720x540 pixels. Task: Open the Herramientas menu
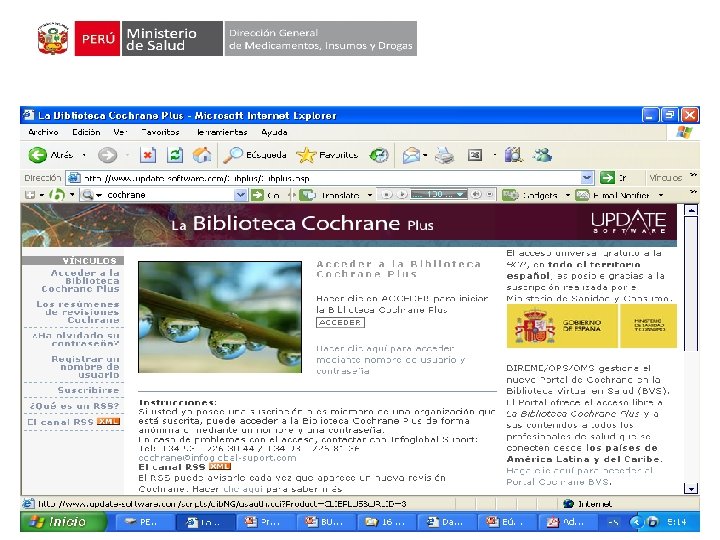pos(222,132)
